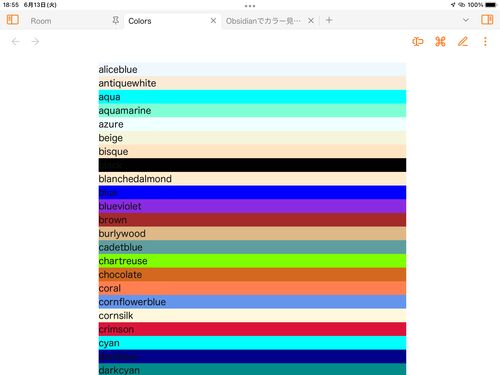
Task: Switch to the Obsidianでカラー見 tab
Action: point(263,21)
